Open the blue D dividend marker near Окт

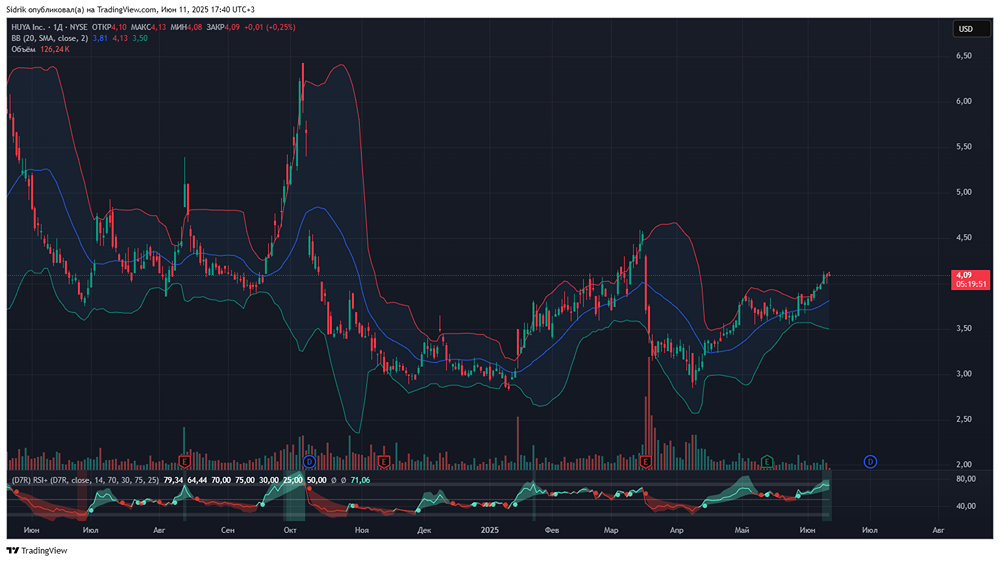tap(309, 461)
